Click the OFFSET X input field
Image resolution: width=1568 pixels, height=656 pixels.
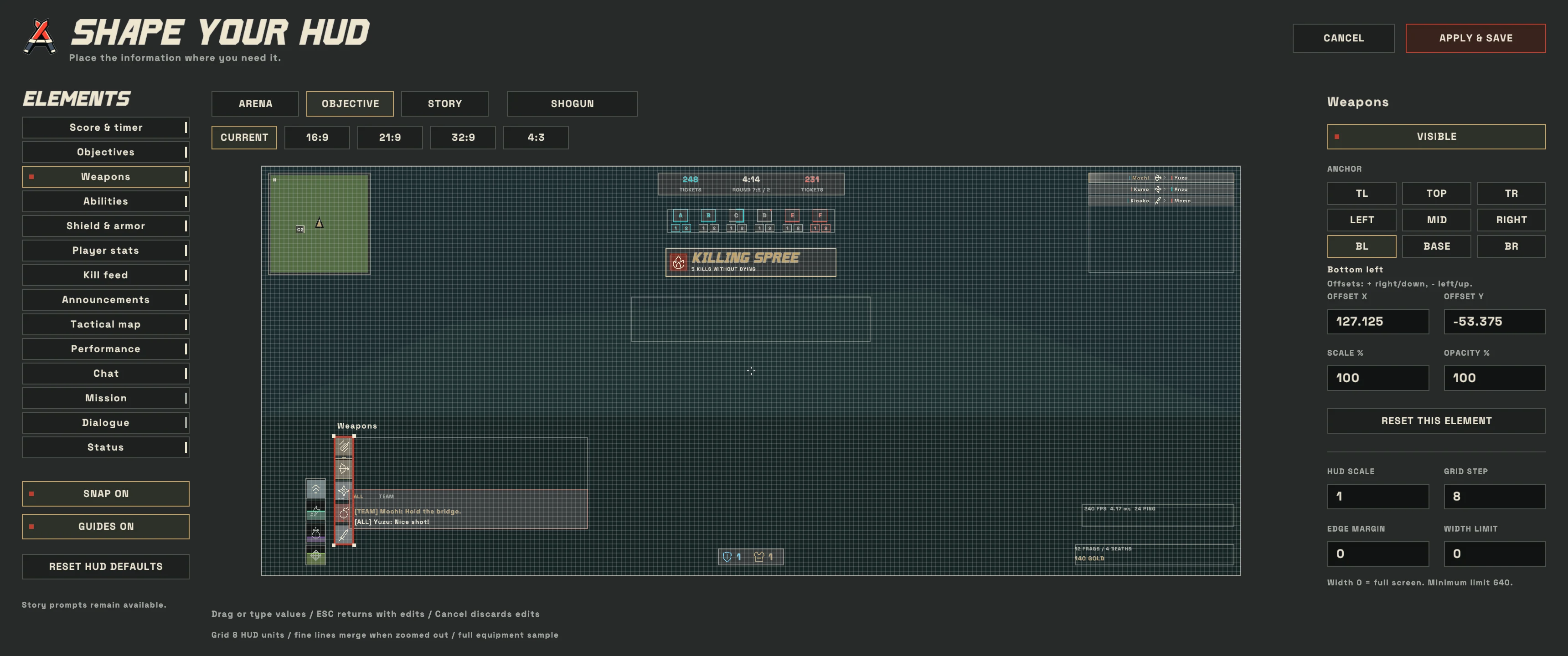1377,321
